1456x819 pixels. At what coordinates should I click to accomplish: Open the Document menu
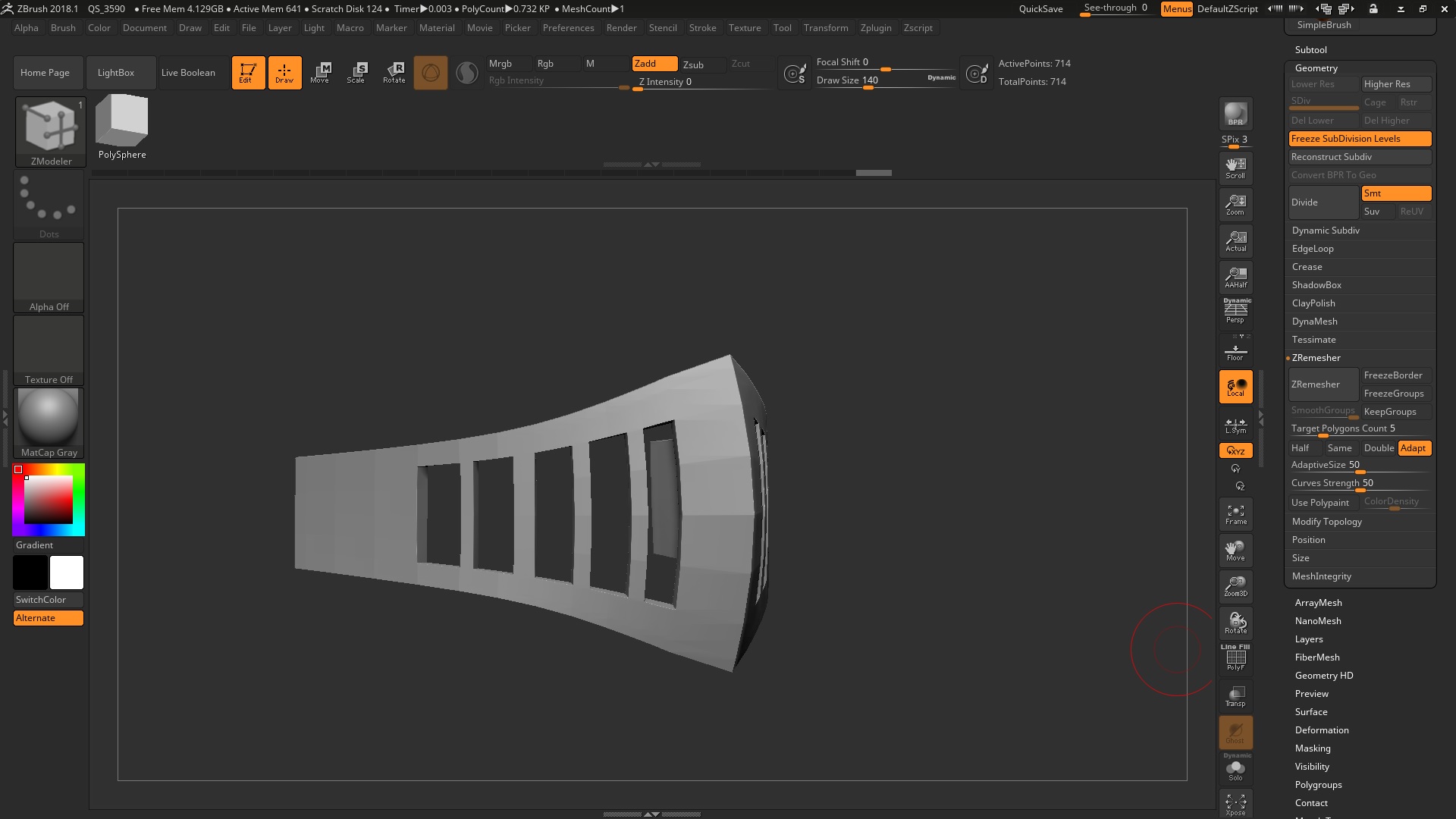(145, 28)
